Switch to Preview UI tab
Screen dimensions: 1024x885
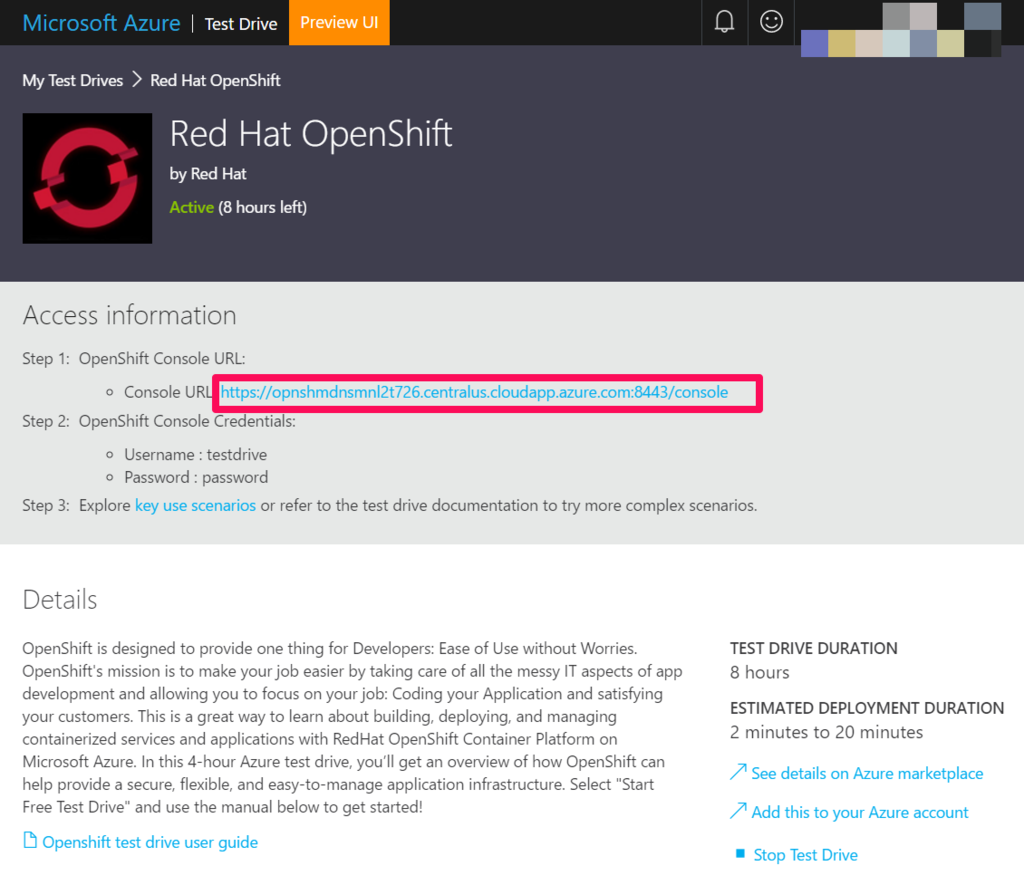click(x=339, y=22)
